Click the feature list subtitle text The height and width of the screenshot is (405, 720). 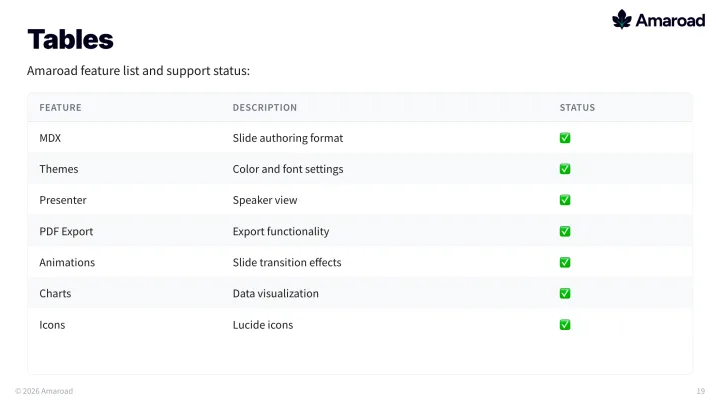coord(138,71)
